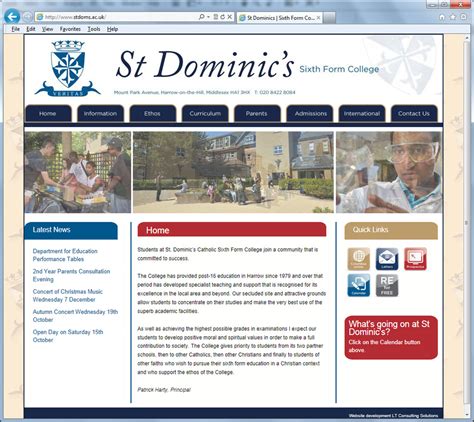Click the St Dominic's Veritas crest logo
Screen dimensions: 474x422
coord(67,68)
